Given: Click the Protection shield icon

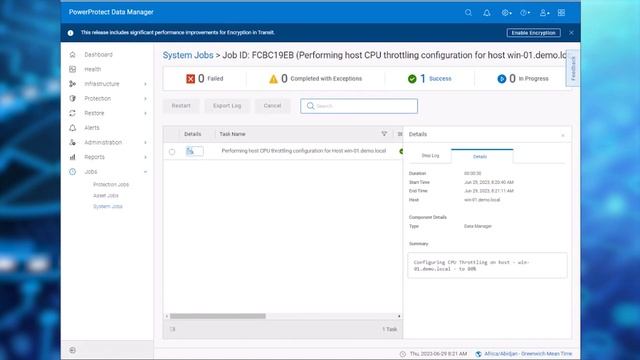Looking at the screenshot, I should 73,98.
